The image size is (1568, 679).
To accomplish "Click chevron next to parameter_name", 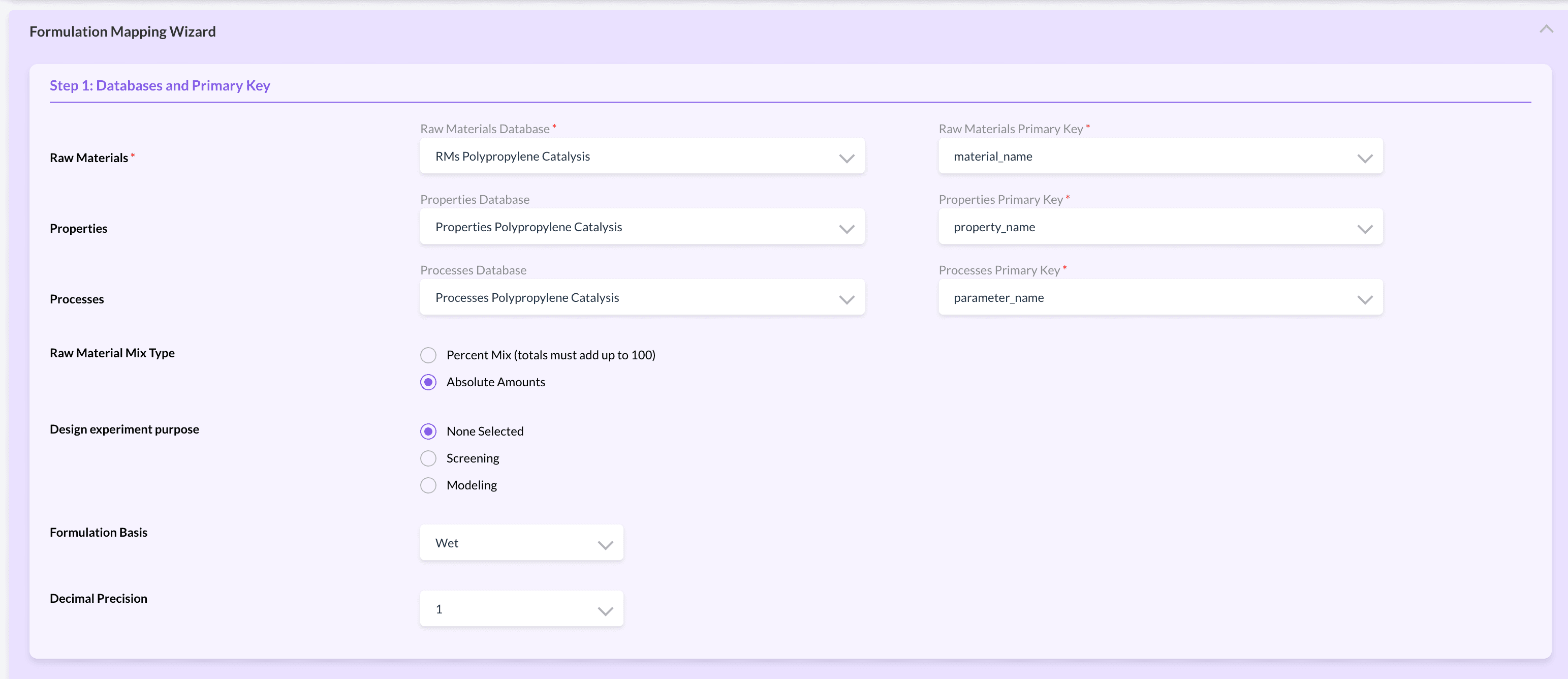I will [1365, 300].
